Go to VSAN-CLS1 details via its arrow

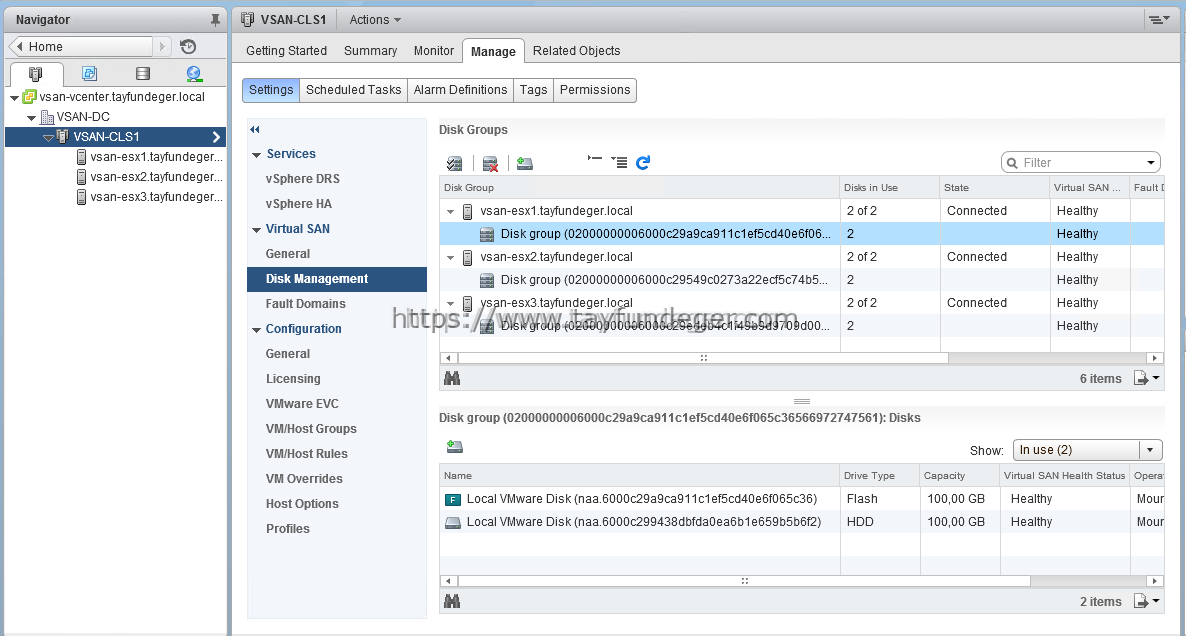click(216, 137)
